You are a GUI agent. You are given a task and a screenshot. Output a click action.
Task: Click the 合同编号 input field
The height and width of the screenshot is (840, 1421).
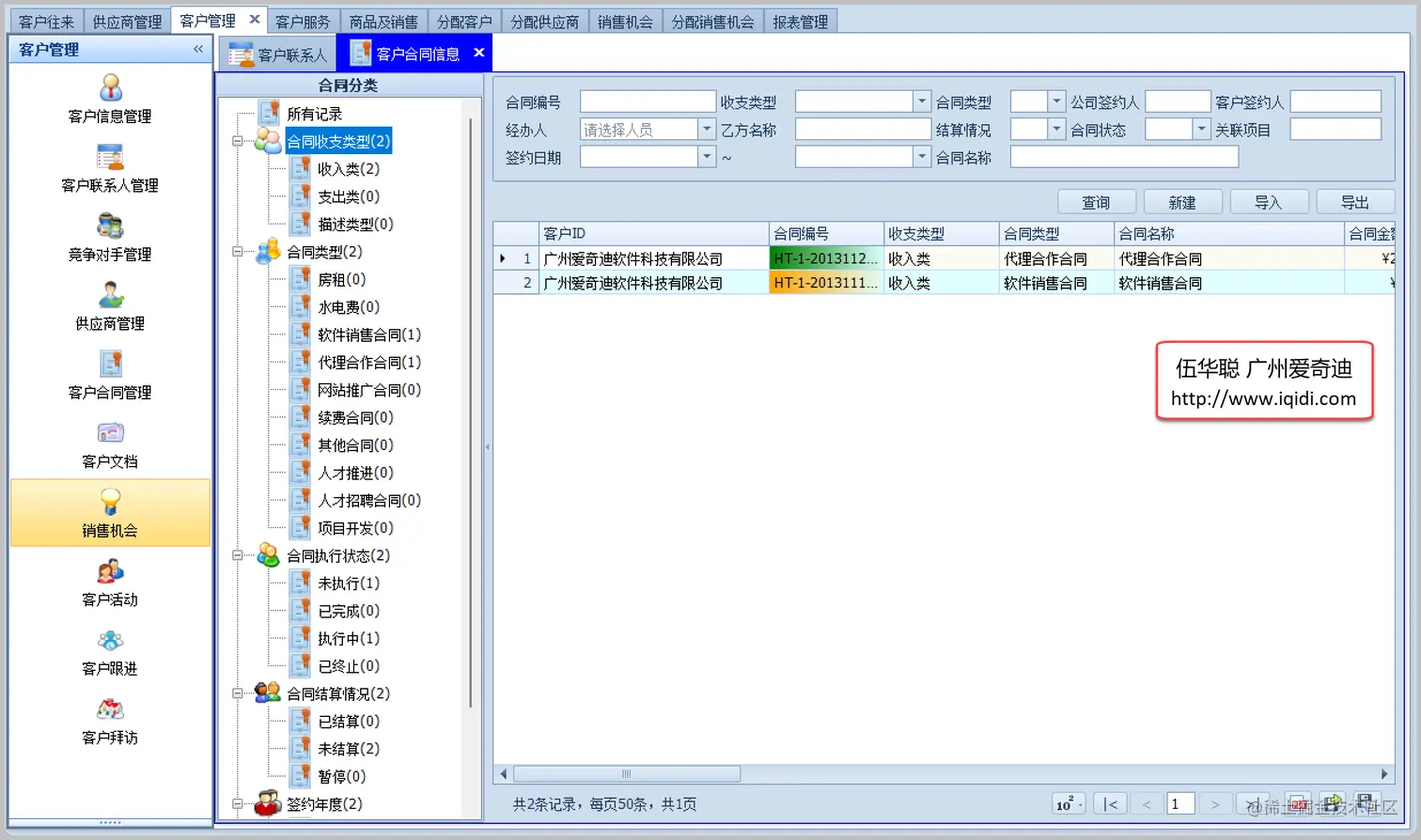click(648, 101)
